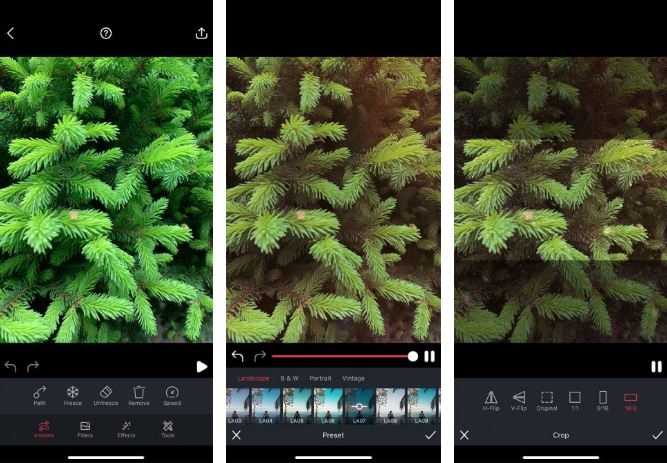This screenshot has width=667, height=463.
Task: Select the 1:1 crop ratio
Action: tap(575, 400)
